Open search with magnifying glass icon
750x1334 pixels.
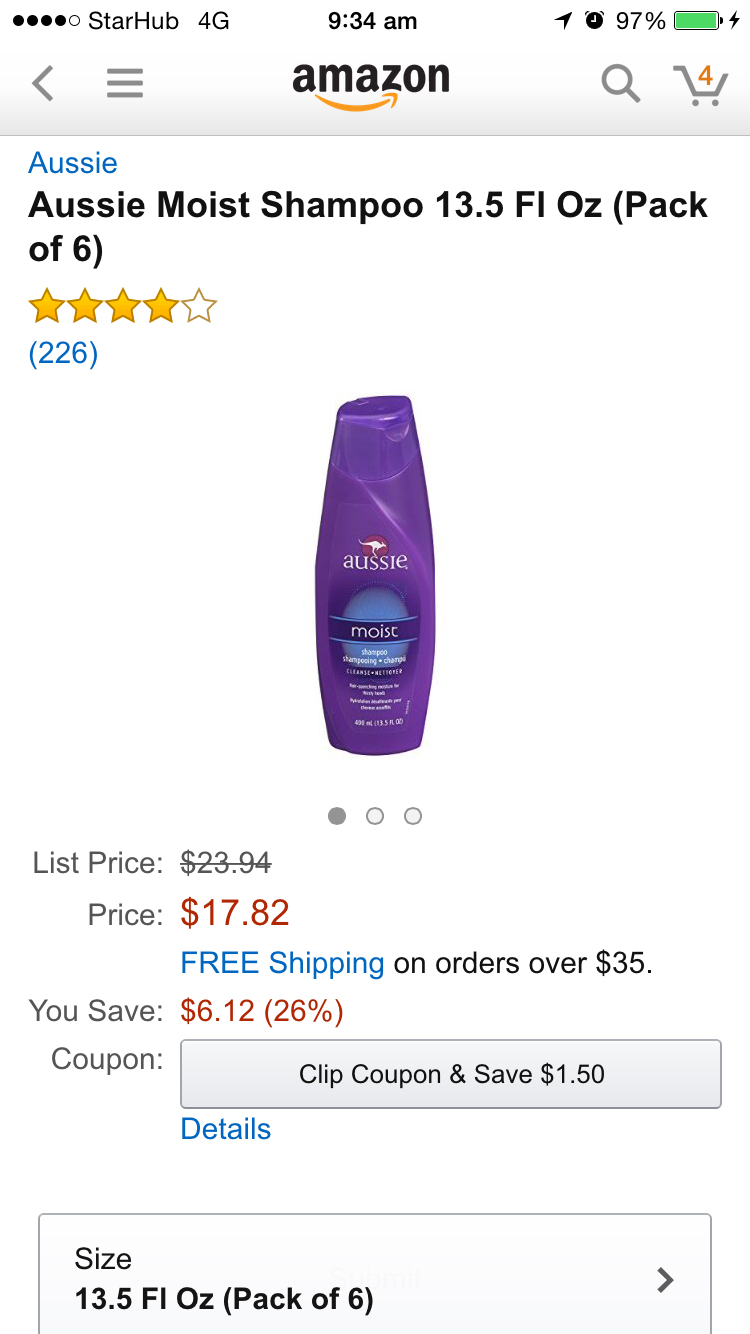tap(620, 84)
